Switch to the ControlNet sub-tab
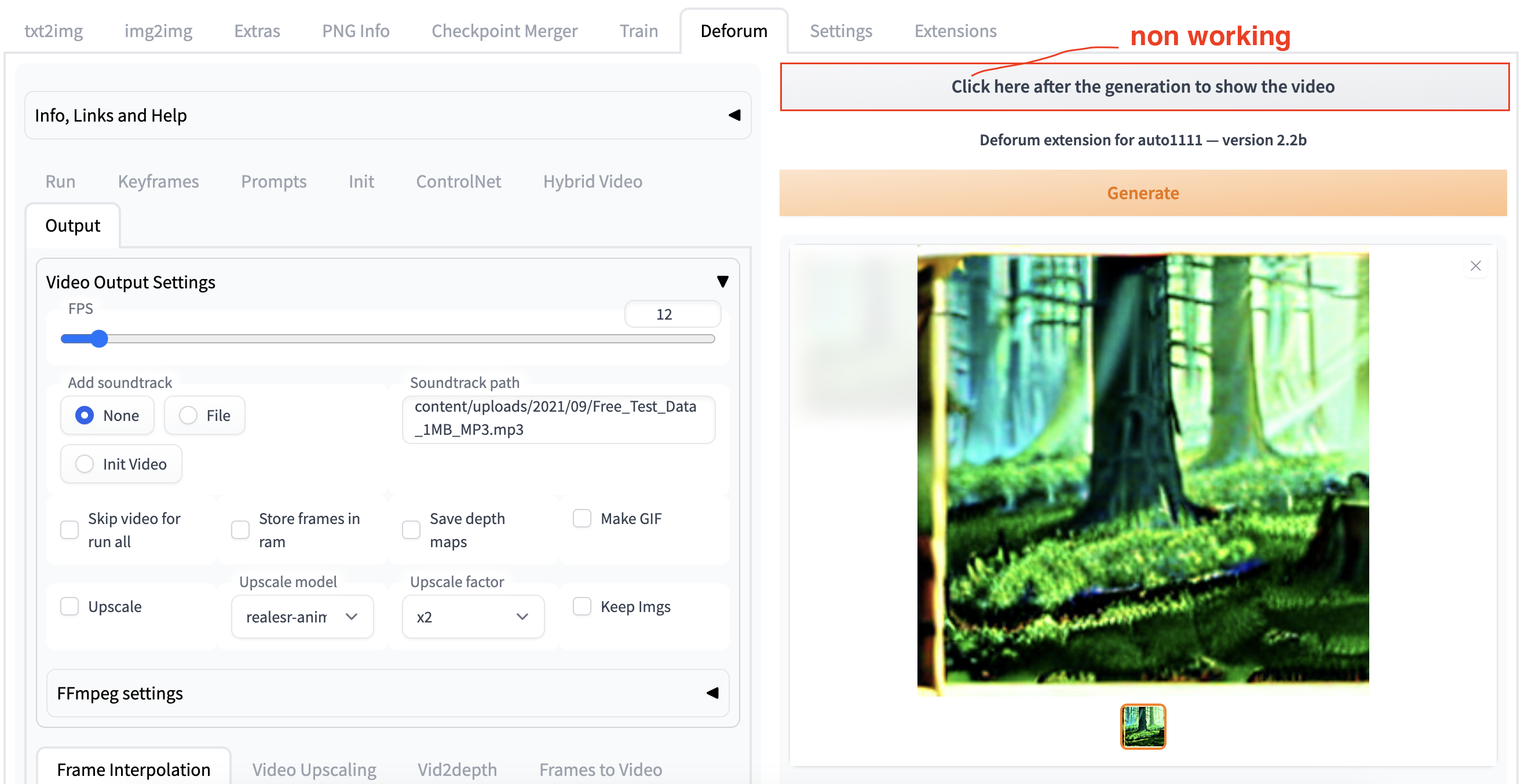The height and width of the screenshot is (784, 1521). pyautogui.click(x=458, y=181)
